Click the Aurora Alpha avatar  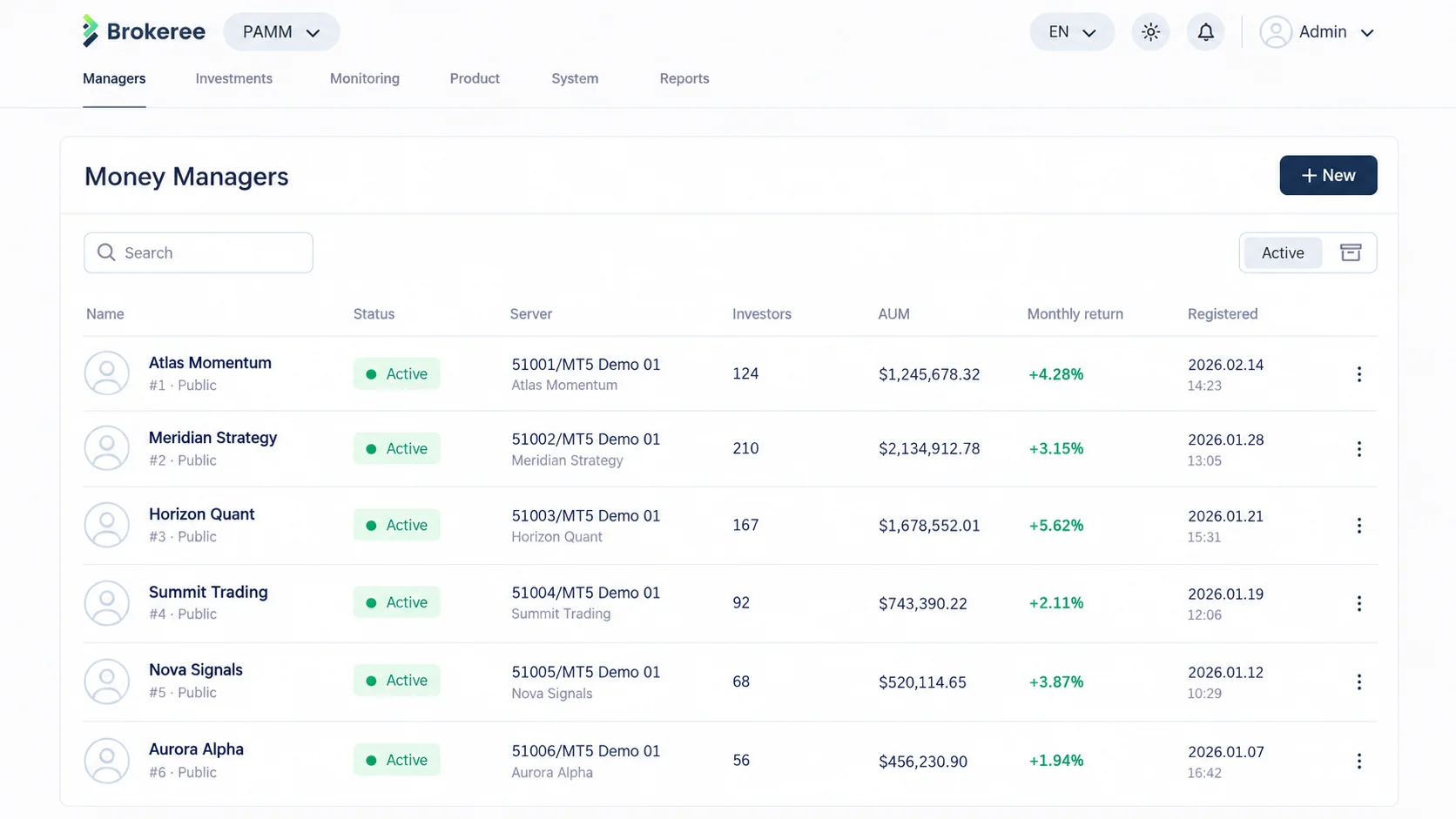[106, 760]
